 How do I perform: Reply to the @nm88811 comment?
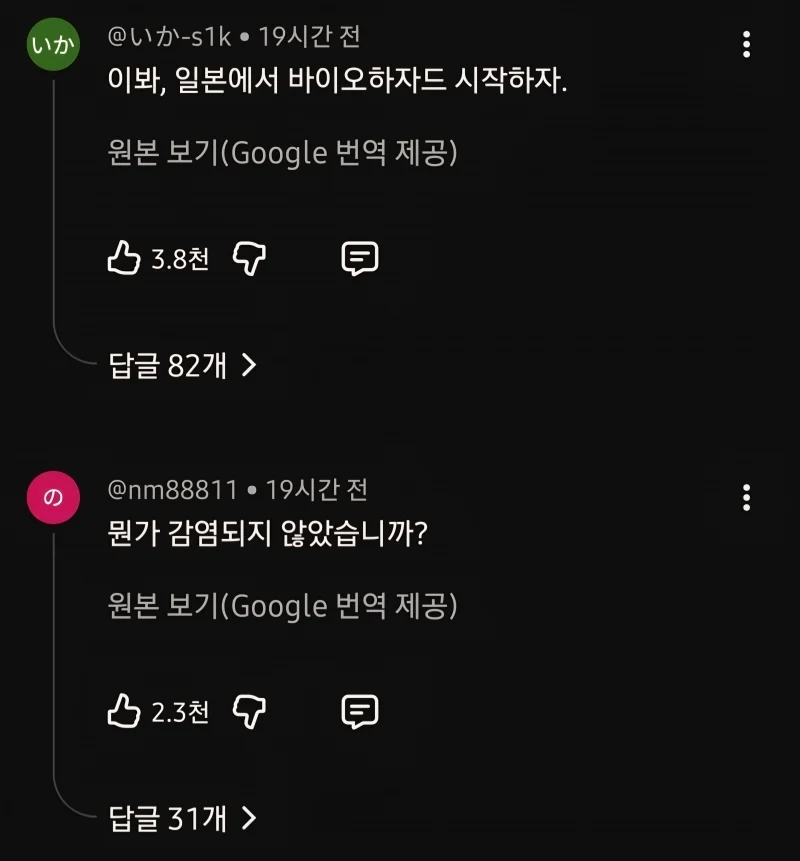point(359,712)
